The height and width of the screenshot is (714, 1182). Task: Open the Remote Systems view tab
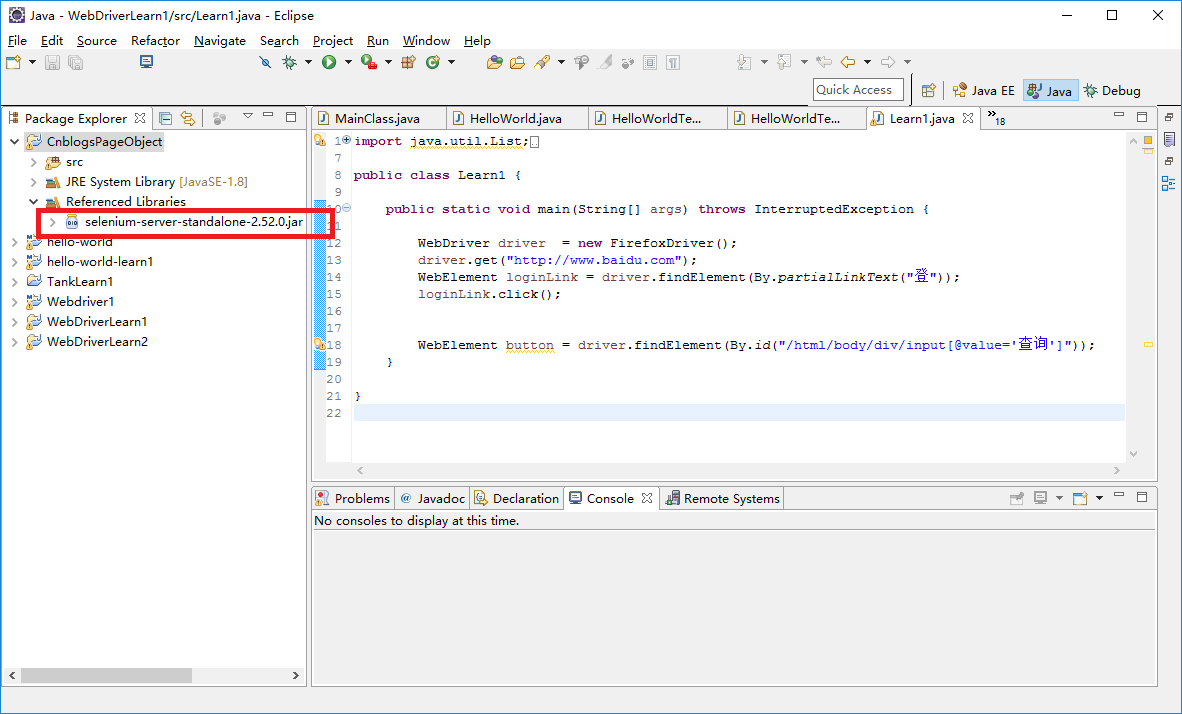pos(723,498)
